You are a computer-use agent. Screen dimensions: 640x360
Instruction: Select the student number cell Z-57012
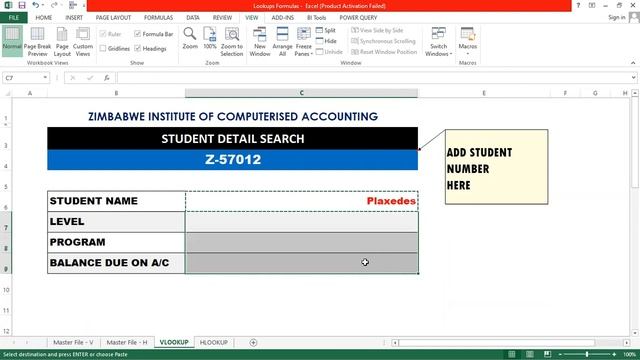pos(233,160)
